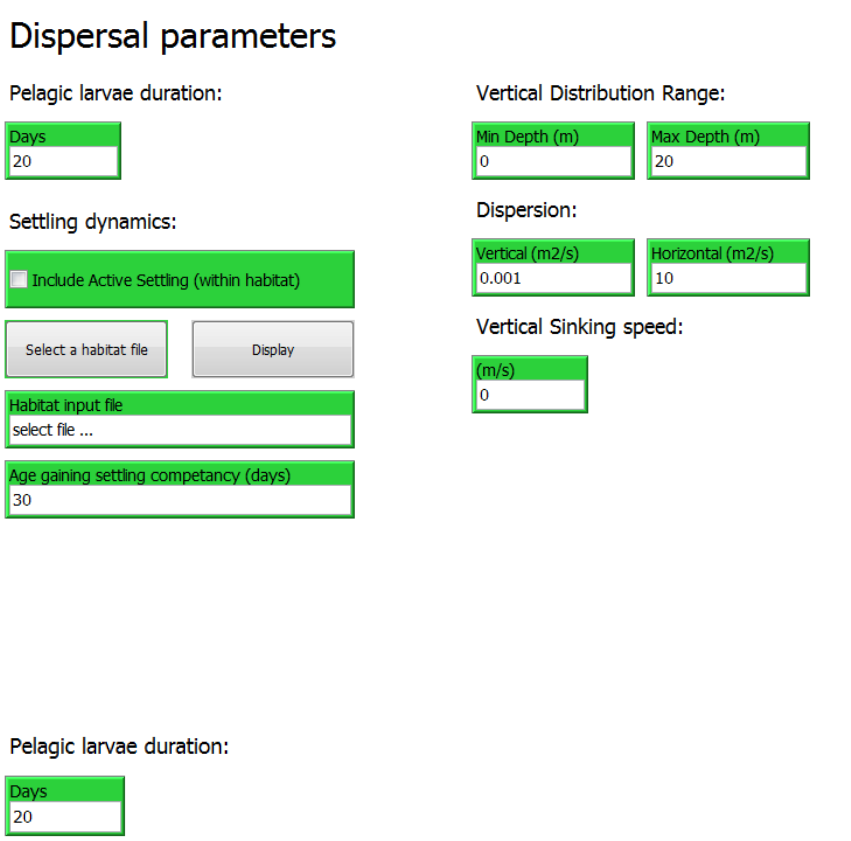Click the Dispersal parameters heading
Screen dimensions: 851x841
tap(173, 36)
